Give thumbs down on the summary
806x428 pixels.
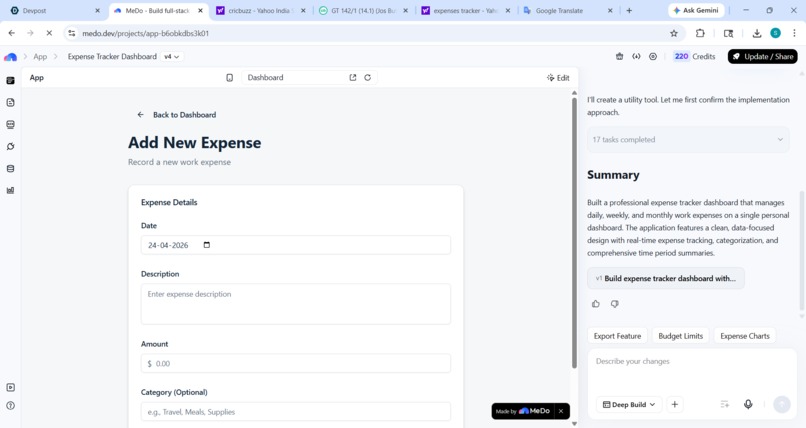pyautogui.click(x=614, y=304)
